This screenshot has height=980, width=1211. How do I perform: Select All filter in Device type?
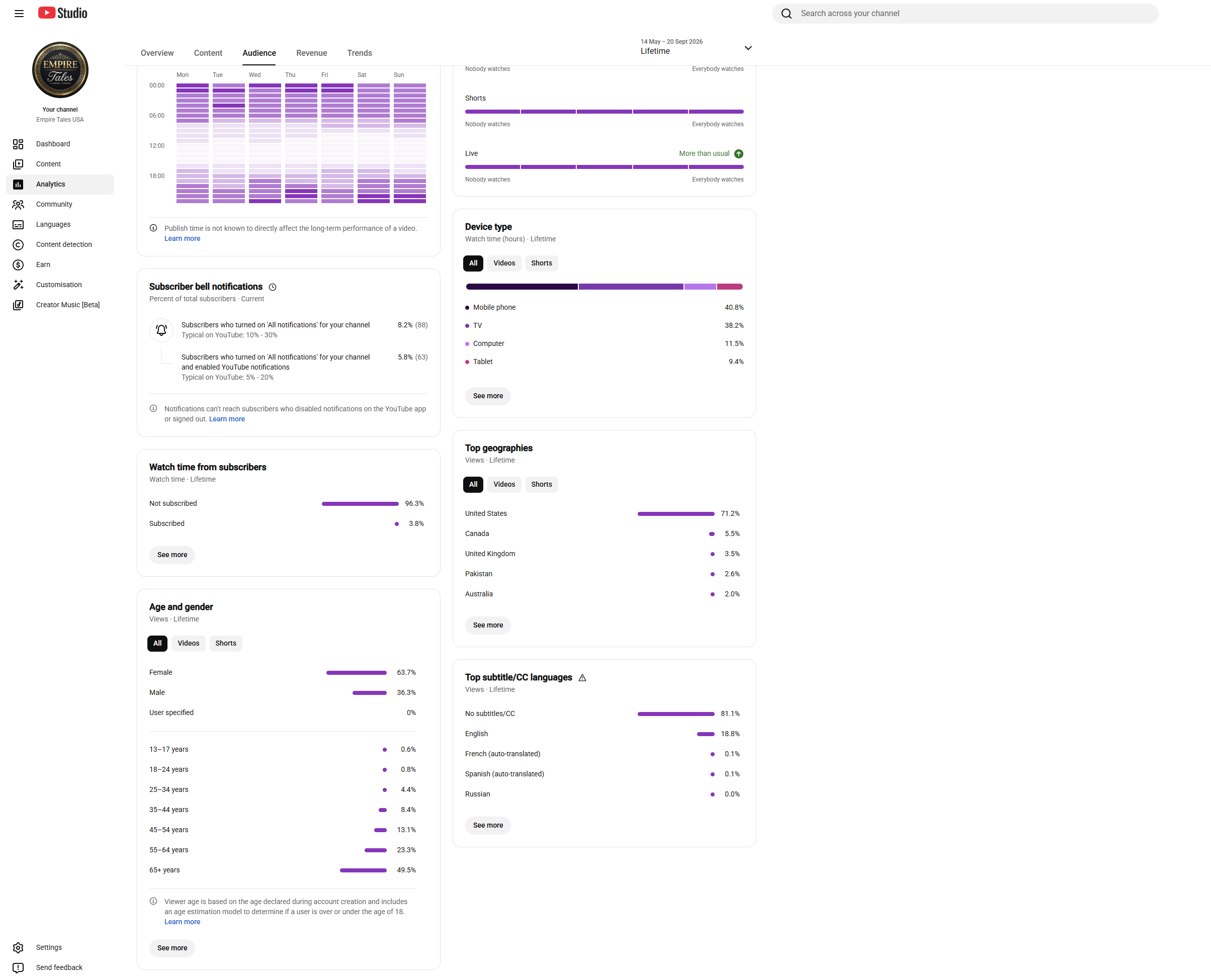[x=473, y=263]
